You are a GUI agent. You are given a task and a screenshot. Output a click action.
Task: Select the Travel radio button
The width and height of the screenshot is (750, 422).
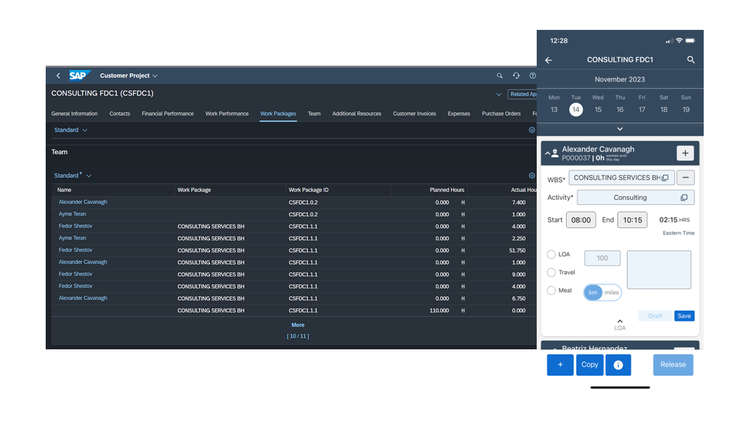(x=551, y=272)
